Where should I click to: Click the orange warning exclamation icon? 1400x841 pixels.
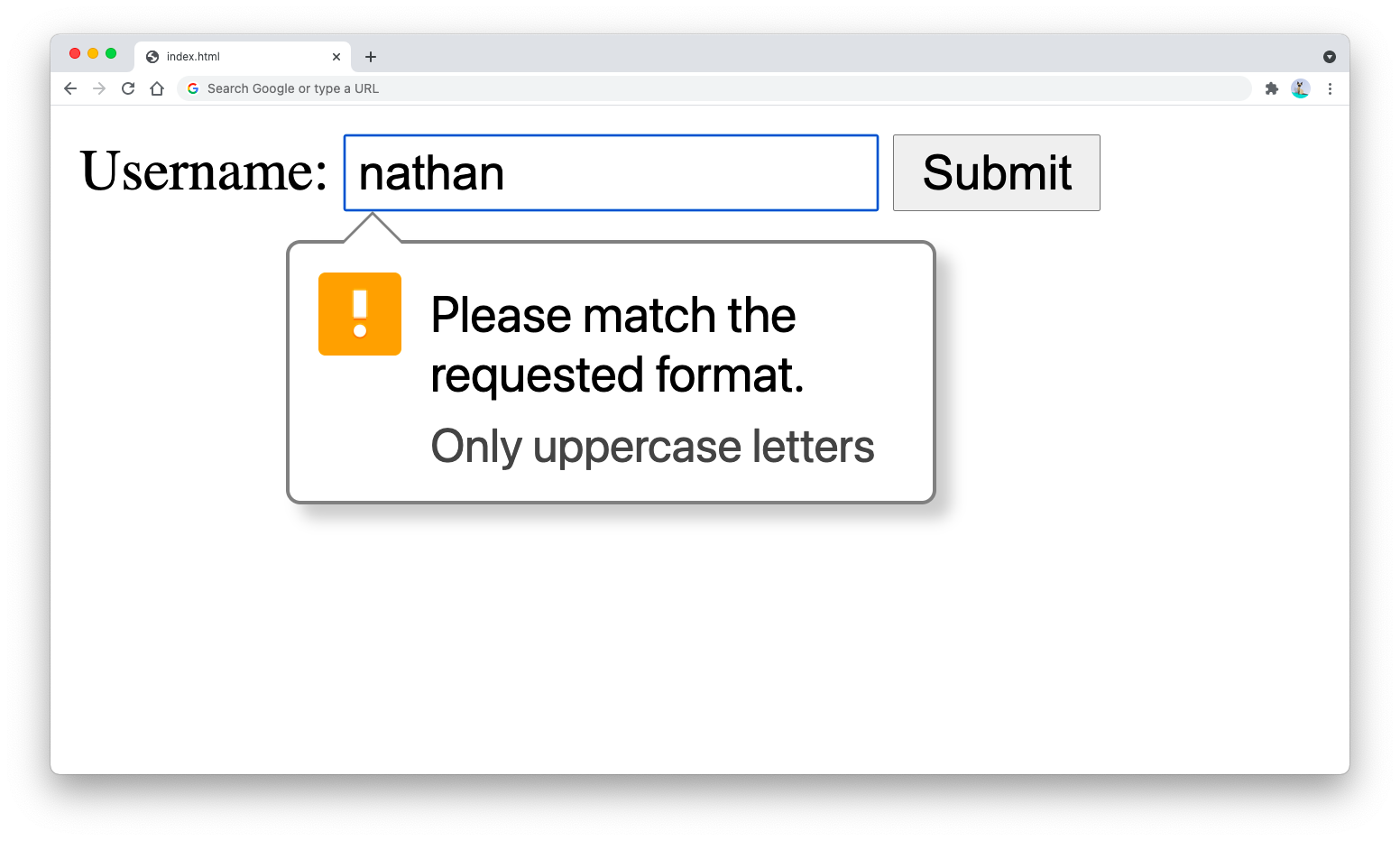pos(360,314)
